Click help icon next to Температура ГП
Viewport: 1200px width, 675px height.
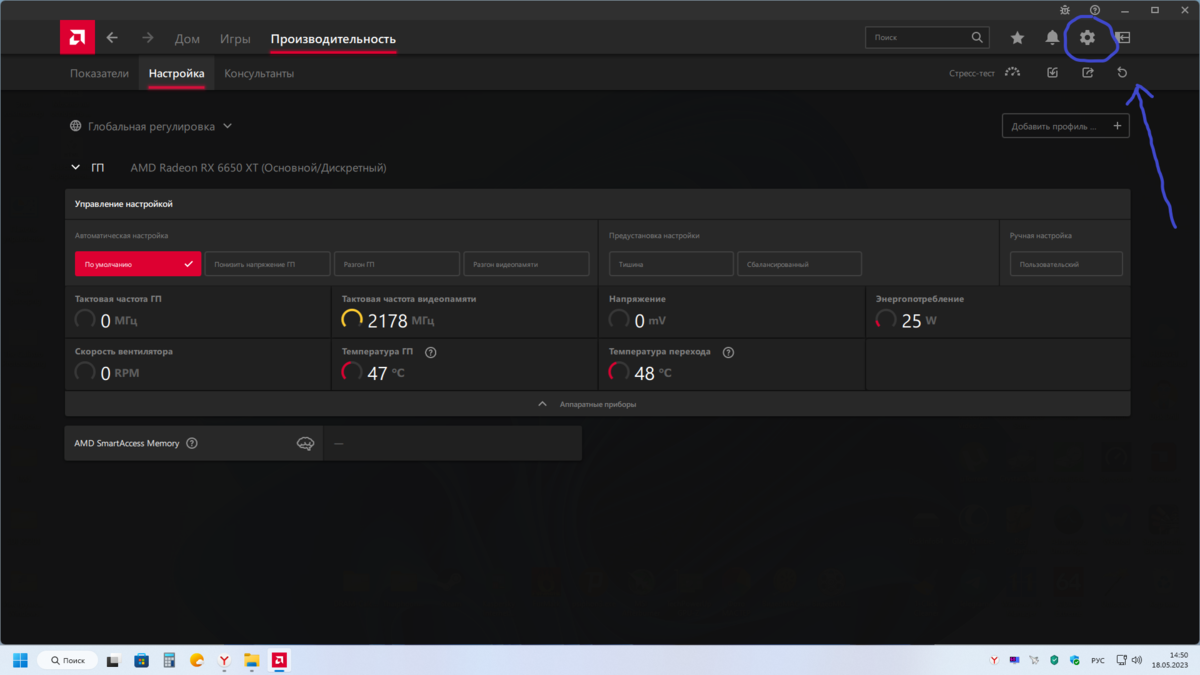(x=431, y=352)
